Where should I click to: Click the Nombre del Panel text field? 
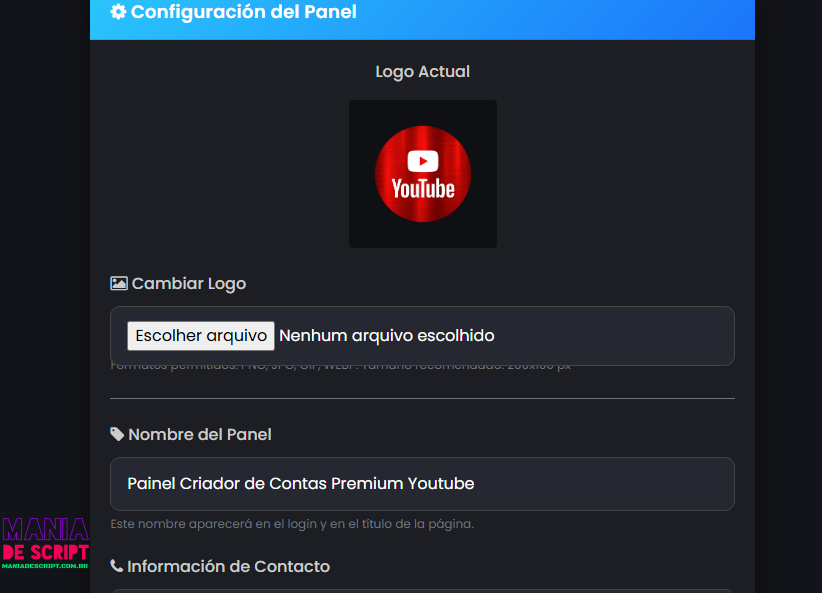point(422,483)
